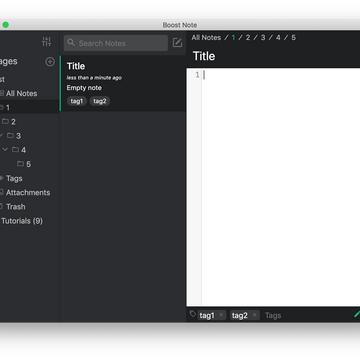Click the folder icon beside 5
Screen dimensions: 360x360
[20, 164]
